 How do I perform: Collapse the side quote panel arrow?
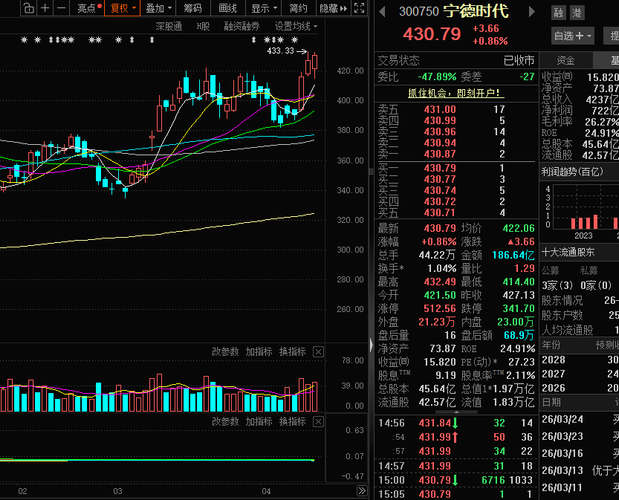(x=371, y=345)
